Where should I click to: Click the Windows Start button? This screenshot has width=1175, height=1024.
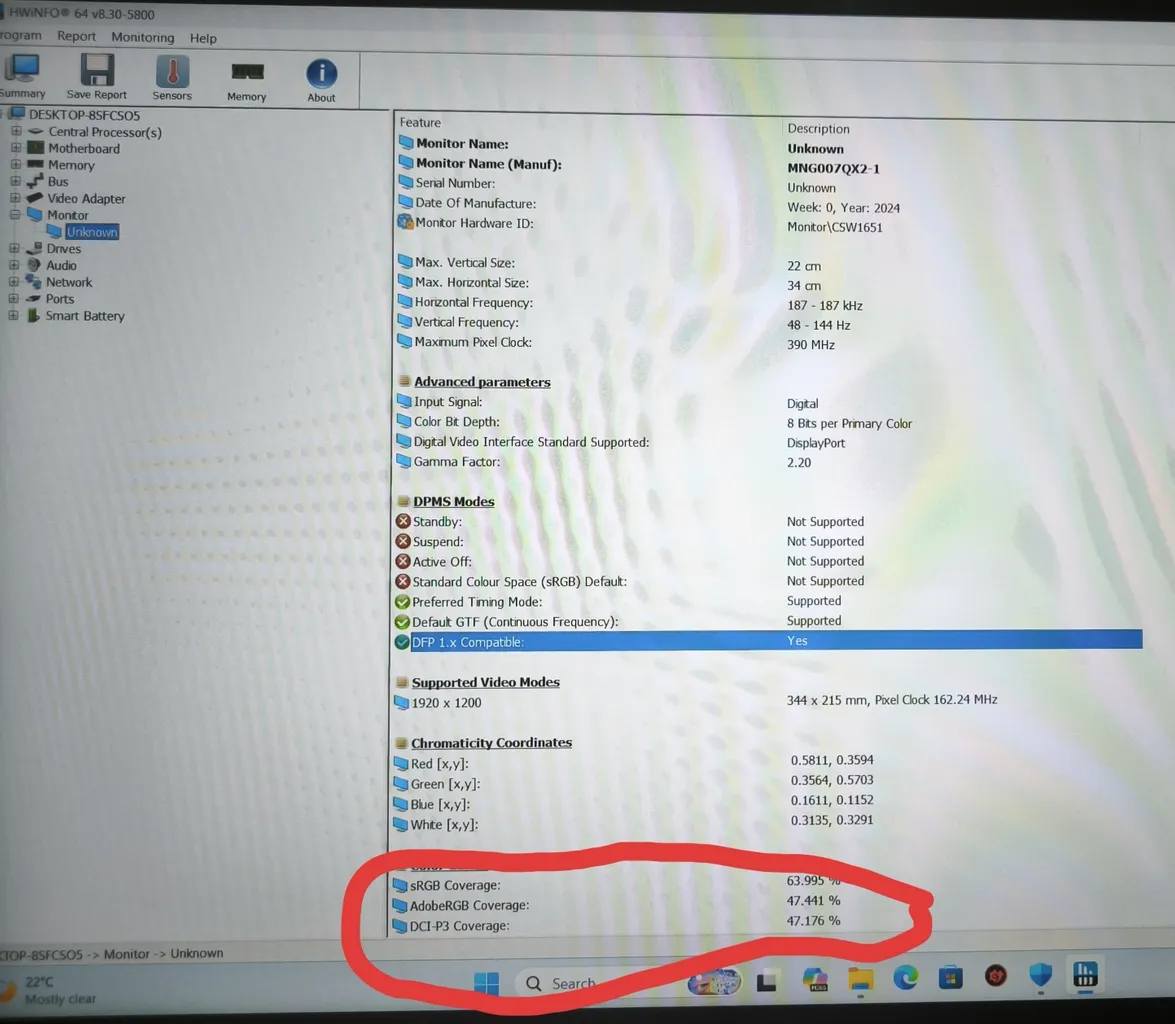[486, 984]
